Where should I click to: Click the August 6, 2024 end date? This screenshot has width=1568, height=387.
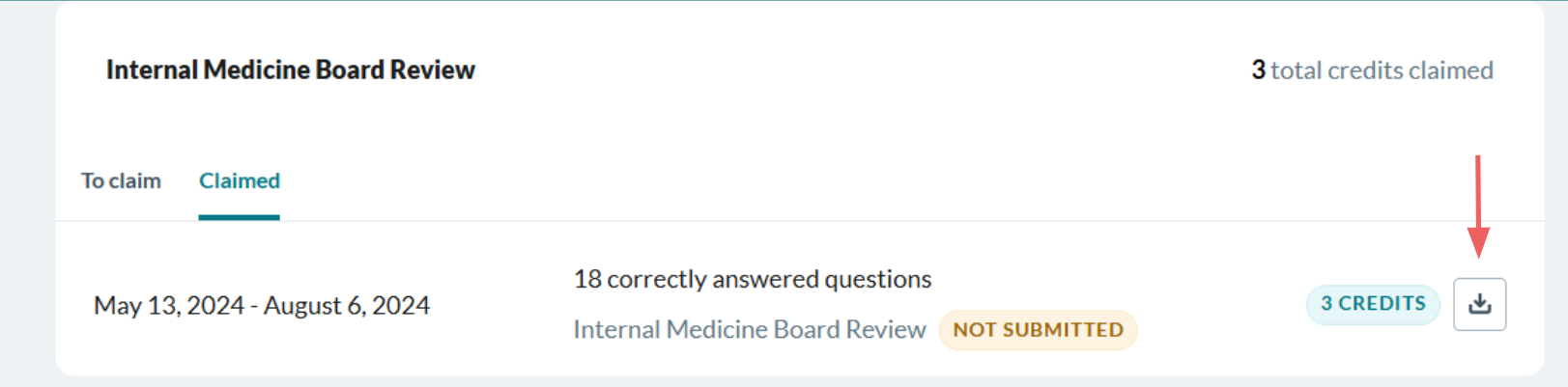[x=347, y=306]
